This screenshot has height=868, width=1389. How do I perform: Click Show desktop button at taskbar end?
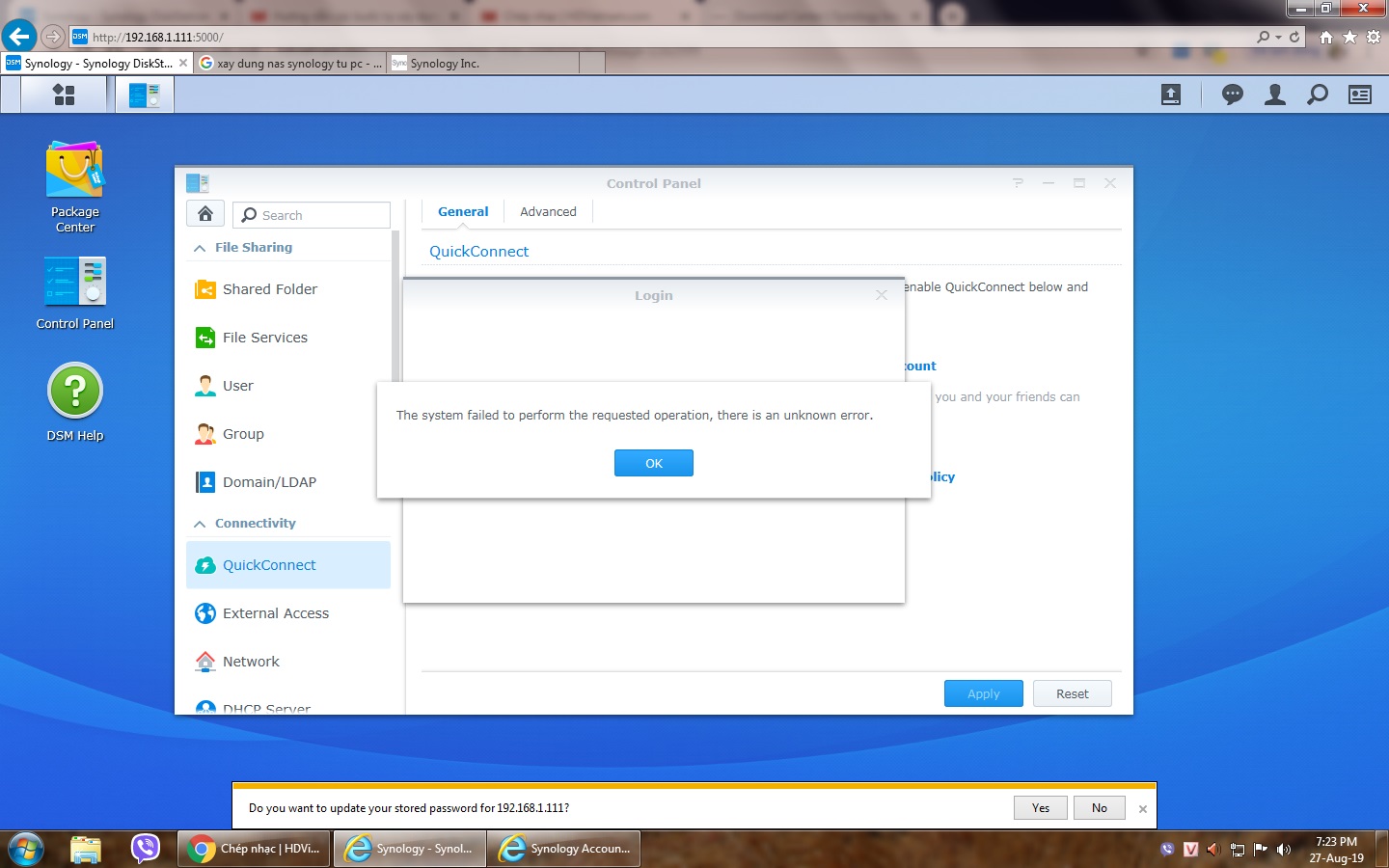(1381, 849)
